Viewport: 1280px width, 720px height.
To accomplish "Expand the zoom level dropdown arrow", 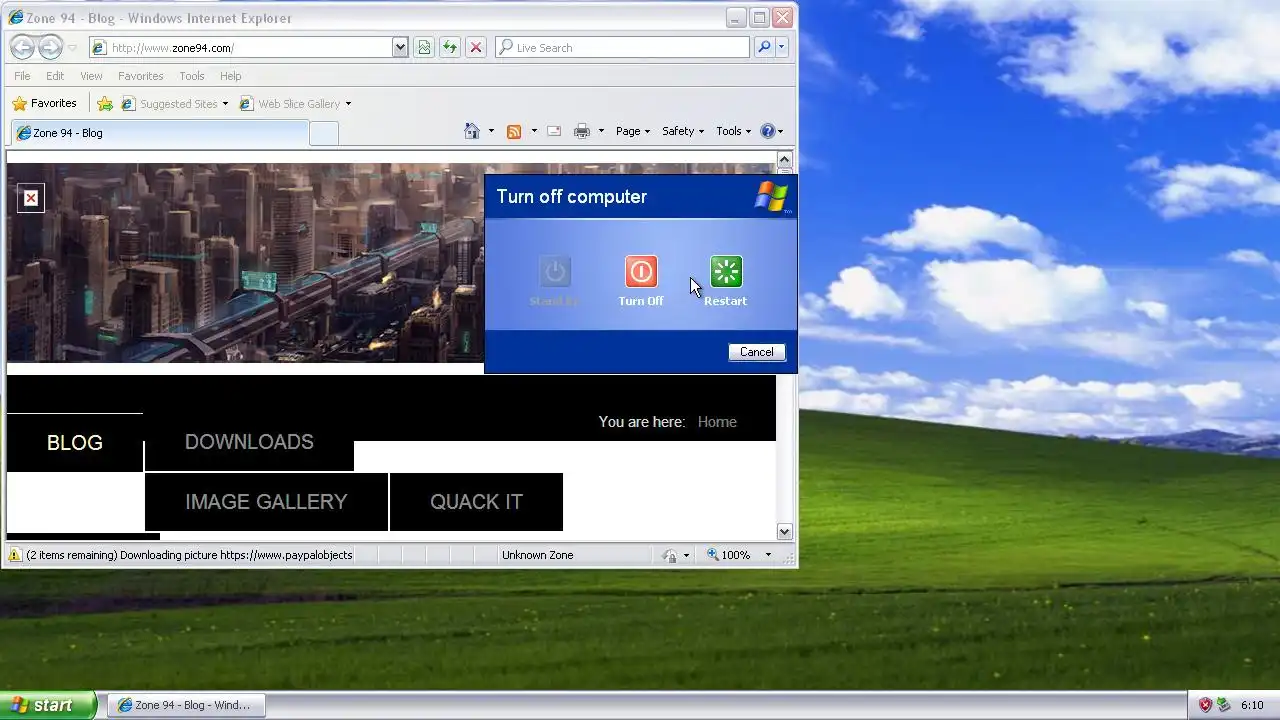I will coord(768,555).
